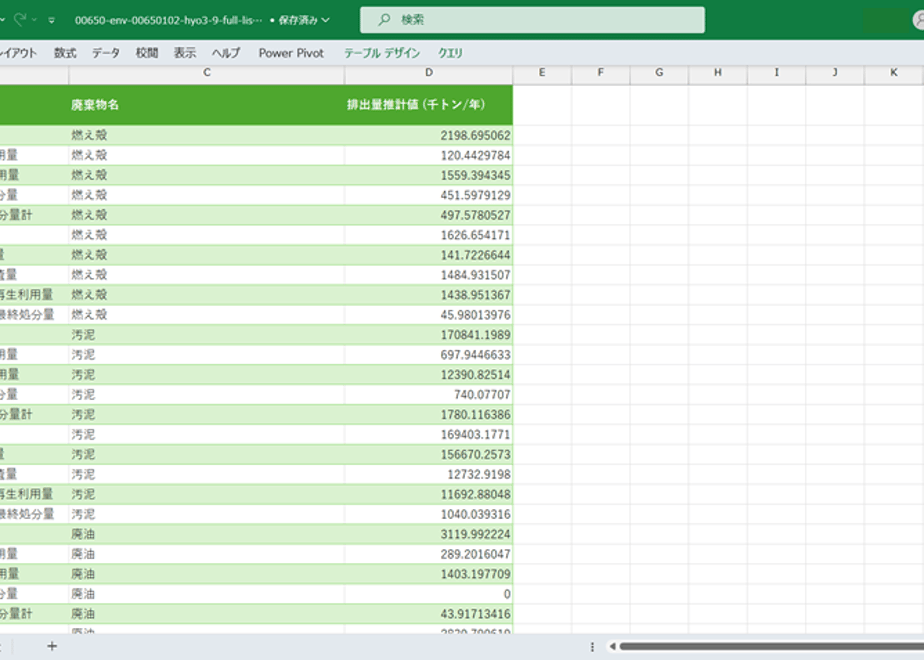924x660 pixels.
Task: Select the cell with value 289.2016047
Action: coord(428,554)
